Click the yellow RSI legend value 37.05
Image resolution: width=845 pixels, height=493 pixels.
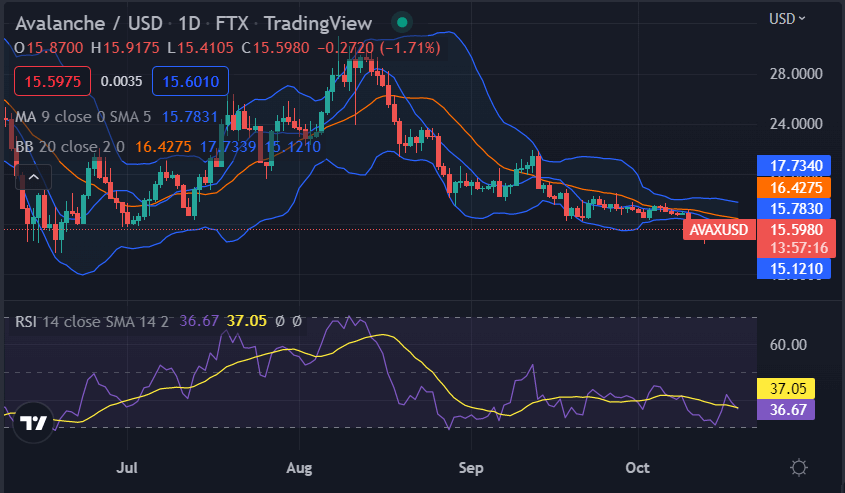click(x=247, y=321)
